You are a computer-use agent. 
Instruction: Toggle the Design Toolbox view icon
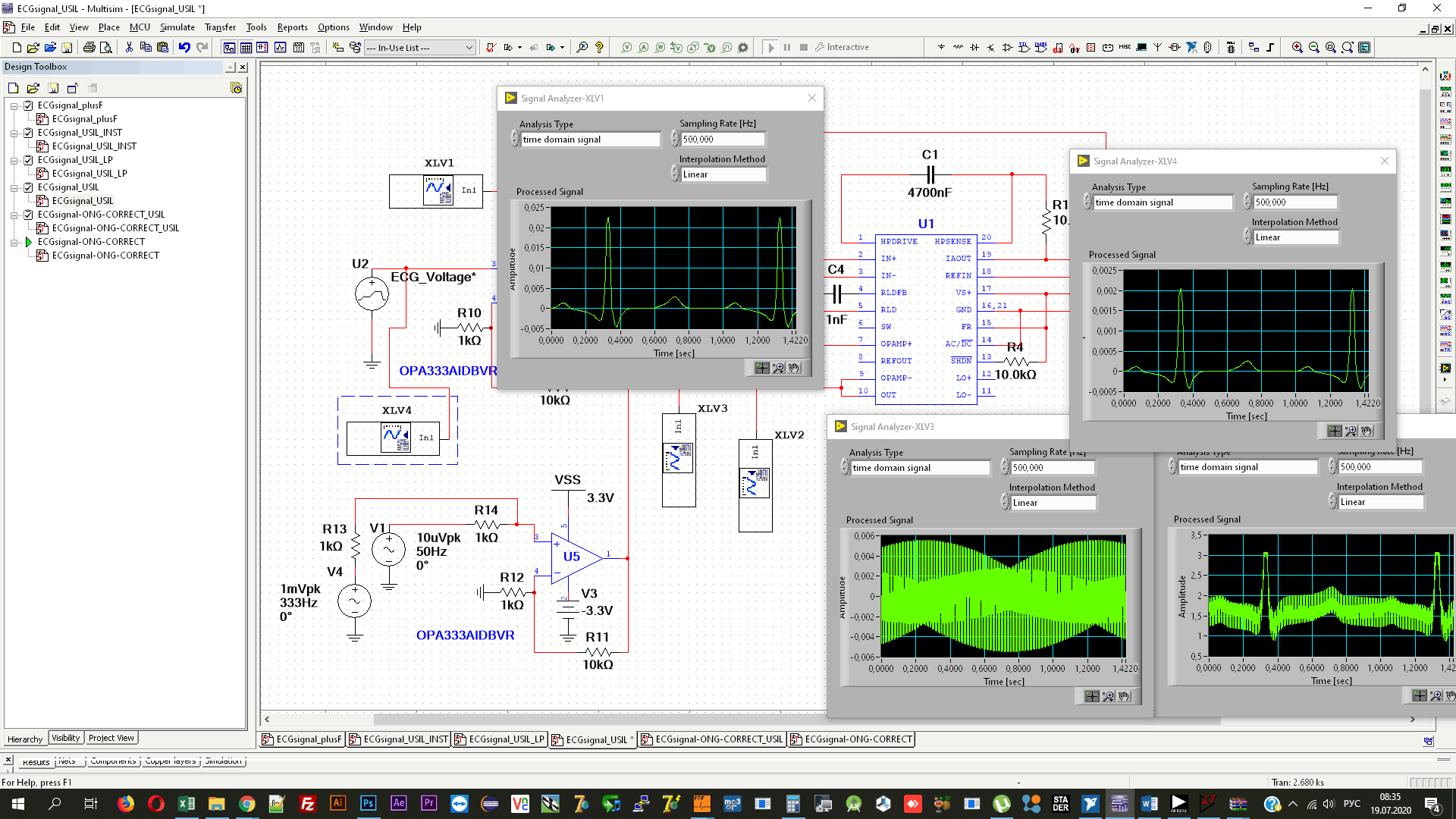pos(229,47)
